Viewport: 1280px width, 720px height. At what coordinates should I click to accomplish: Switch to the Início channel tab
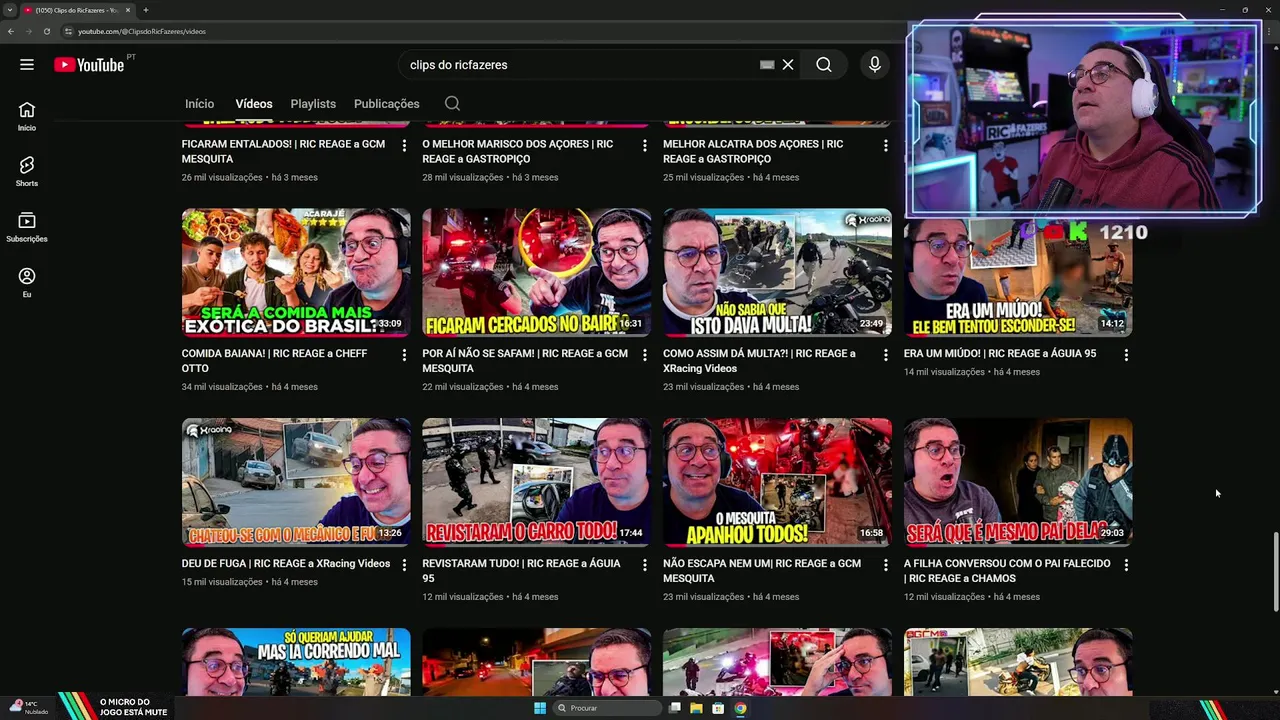pos(199,104)
